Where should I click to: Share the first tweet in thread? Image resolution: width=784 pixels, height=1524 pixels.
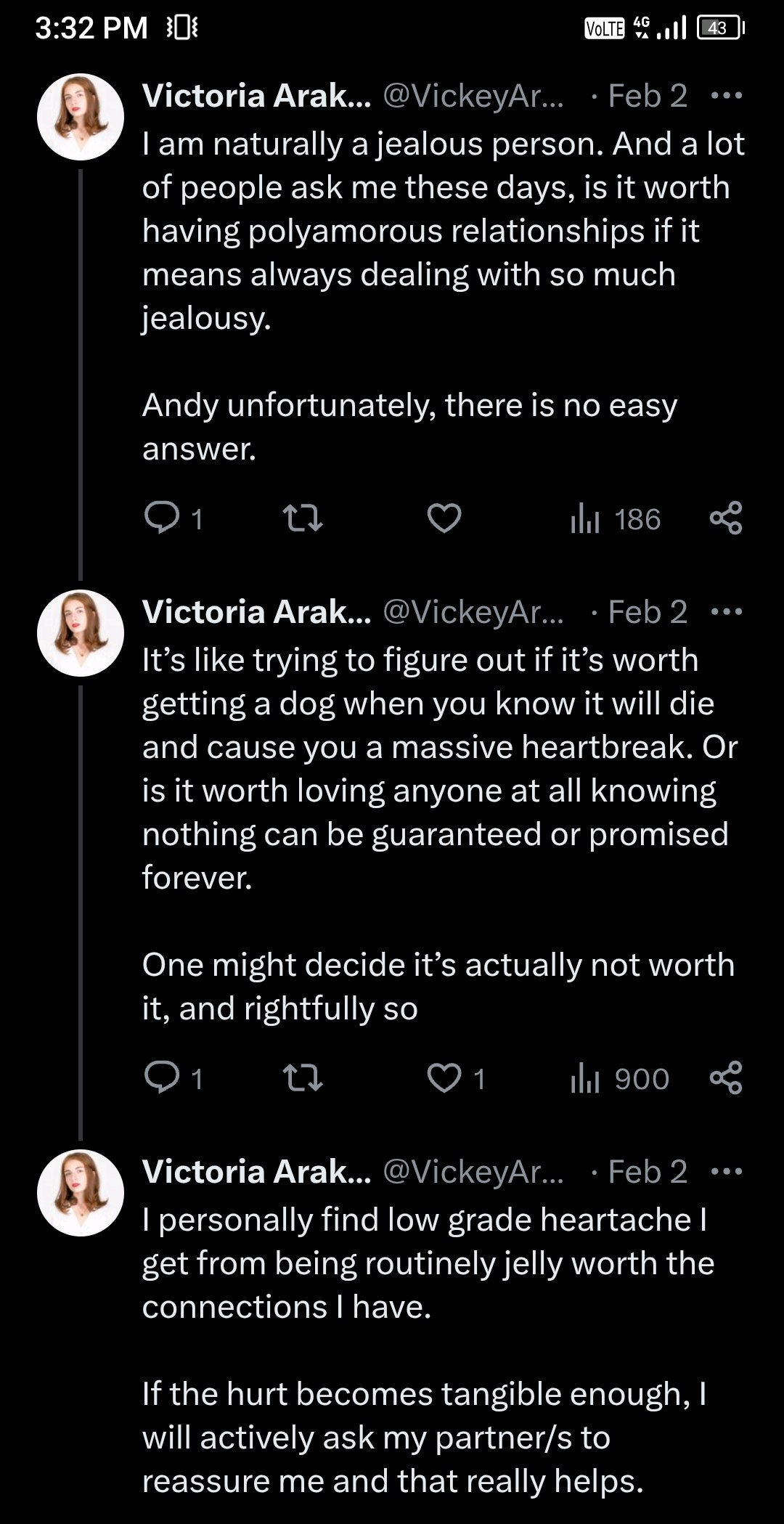pyautogui.click(x=726, y=518)
